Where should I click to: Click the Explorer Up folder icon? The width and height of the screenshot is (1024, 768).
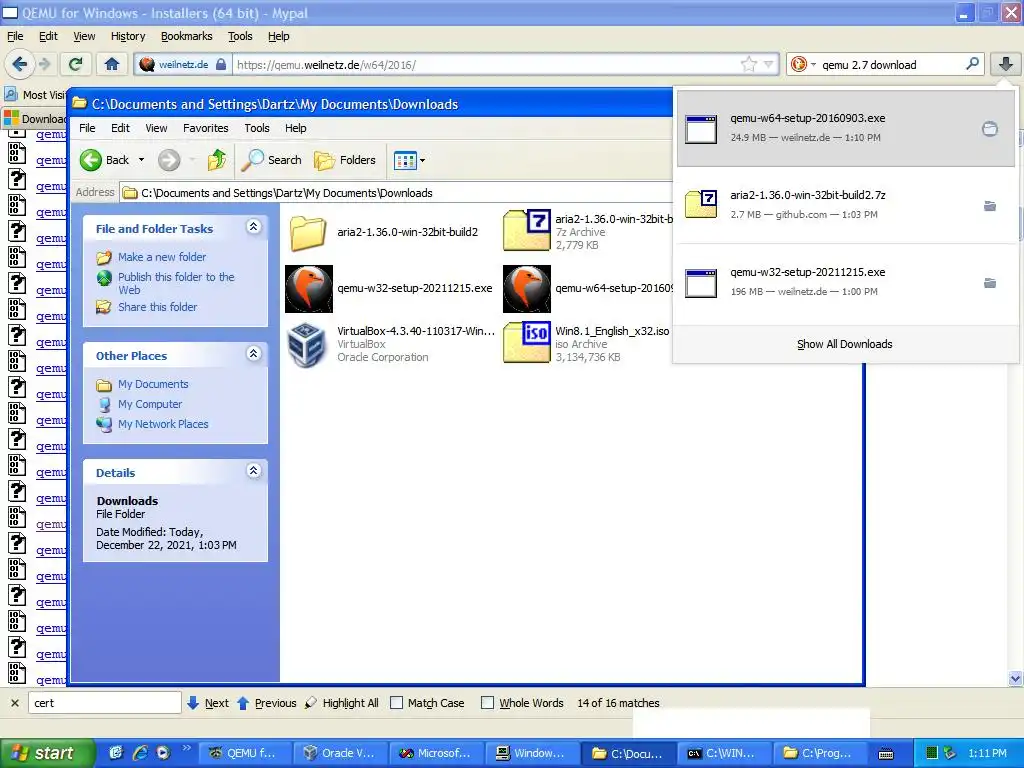217,160
